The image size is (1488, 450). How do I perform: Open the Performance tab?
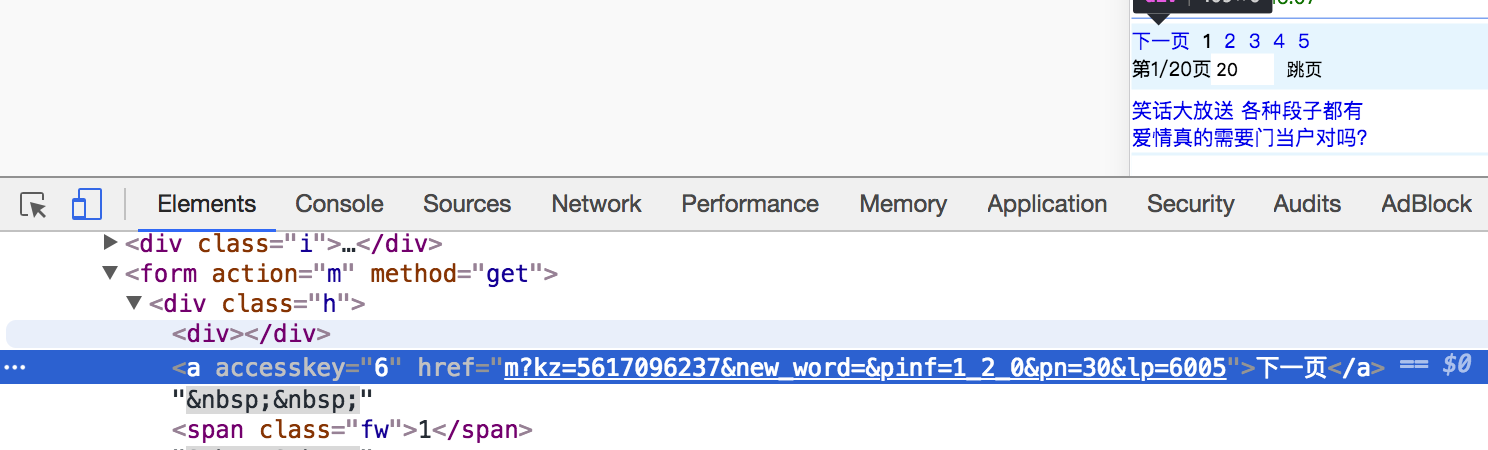[750, 204]
